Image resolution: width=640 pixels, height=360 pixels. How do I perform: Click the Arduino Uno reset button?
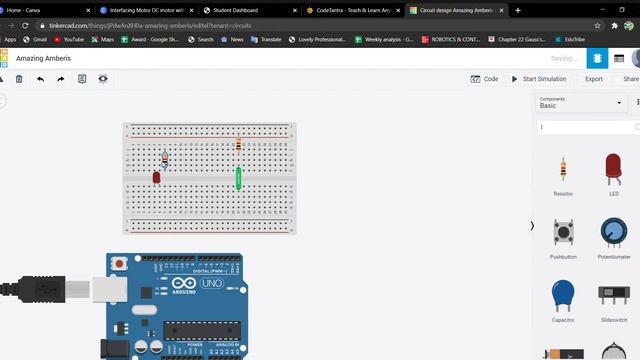[x=119, y=264]
